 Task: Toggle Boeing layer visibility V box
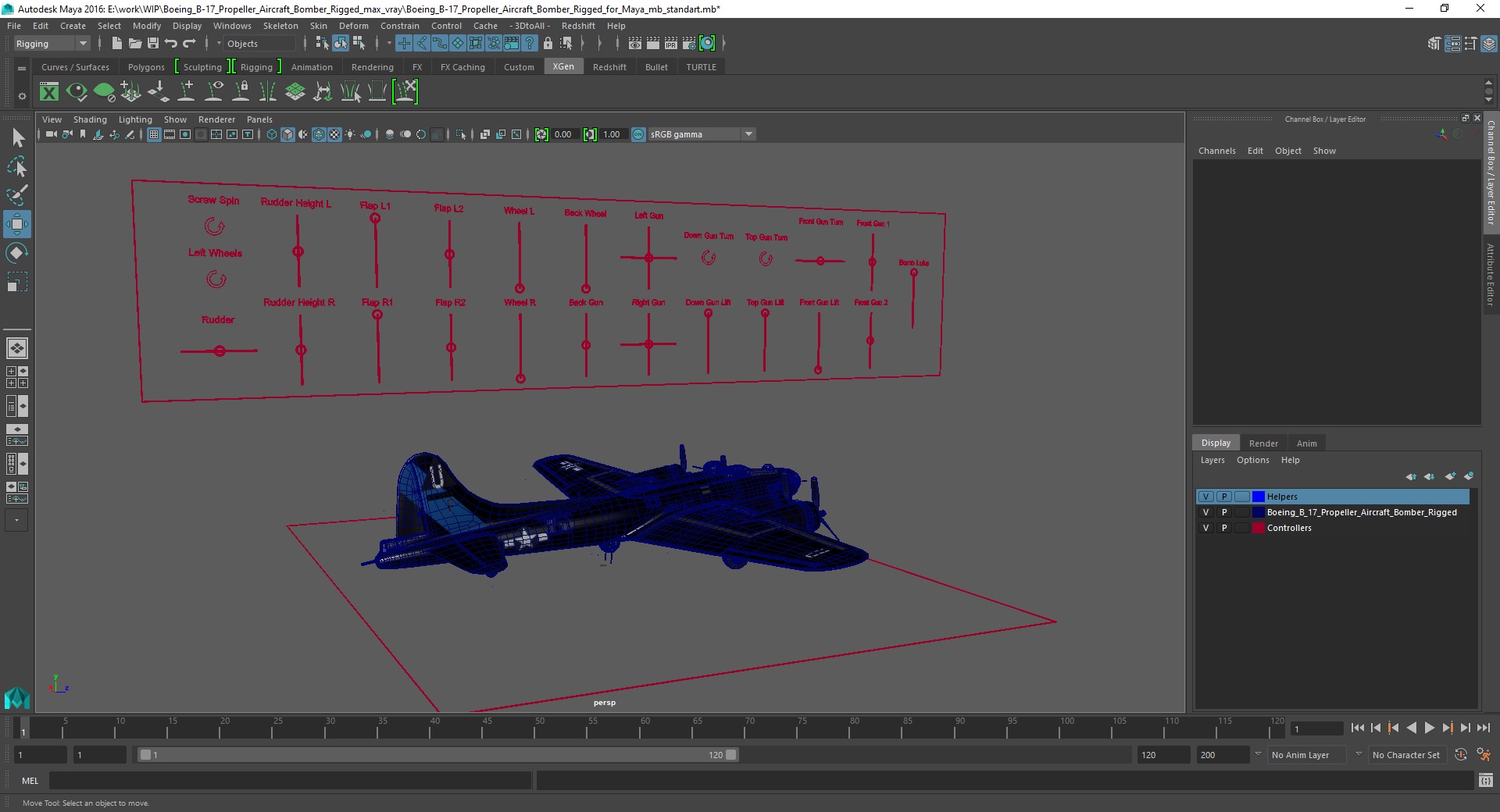[x=1206, y=512]
